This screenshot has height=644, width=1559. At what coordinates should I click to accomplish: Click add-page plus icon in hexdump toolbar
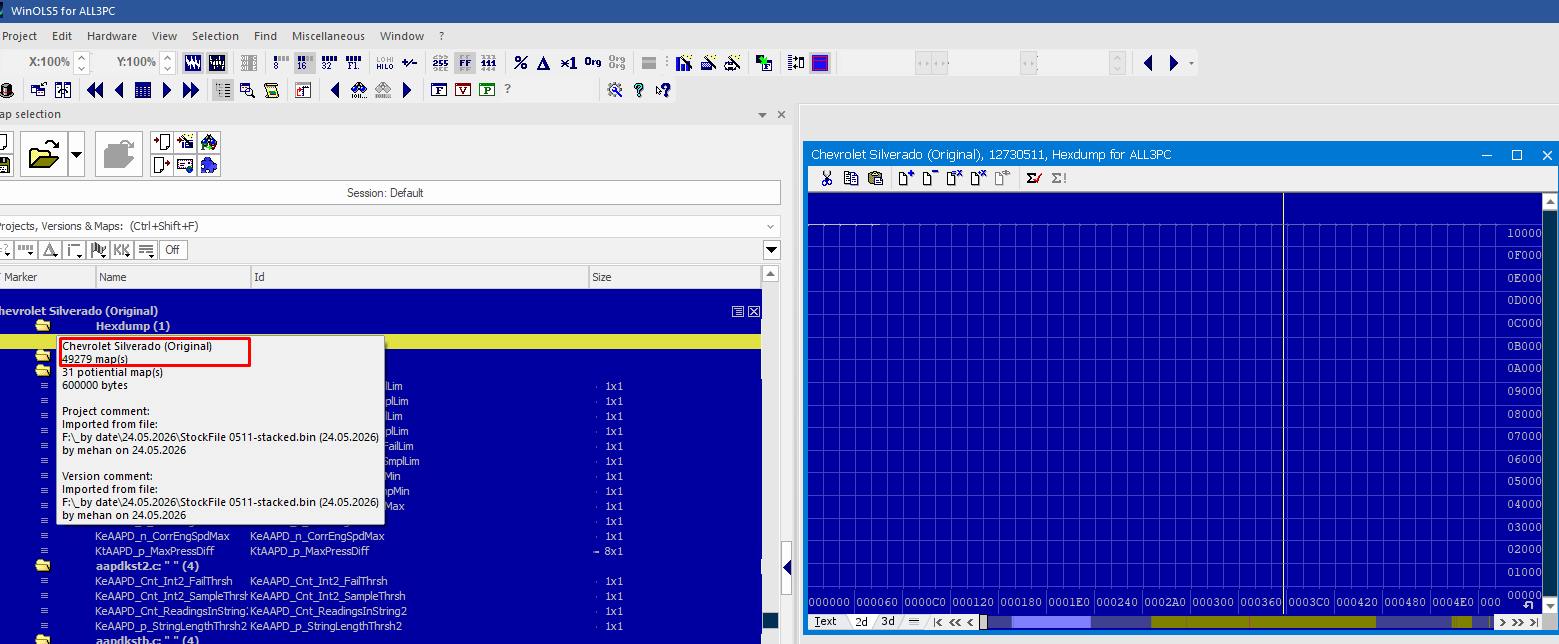click(906, 178)
